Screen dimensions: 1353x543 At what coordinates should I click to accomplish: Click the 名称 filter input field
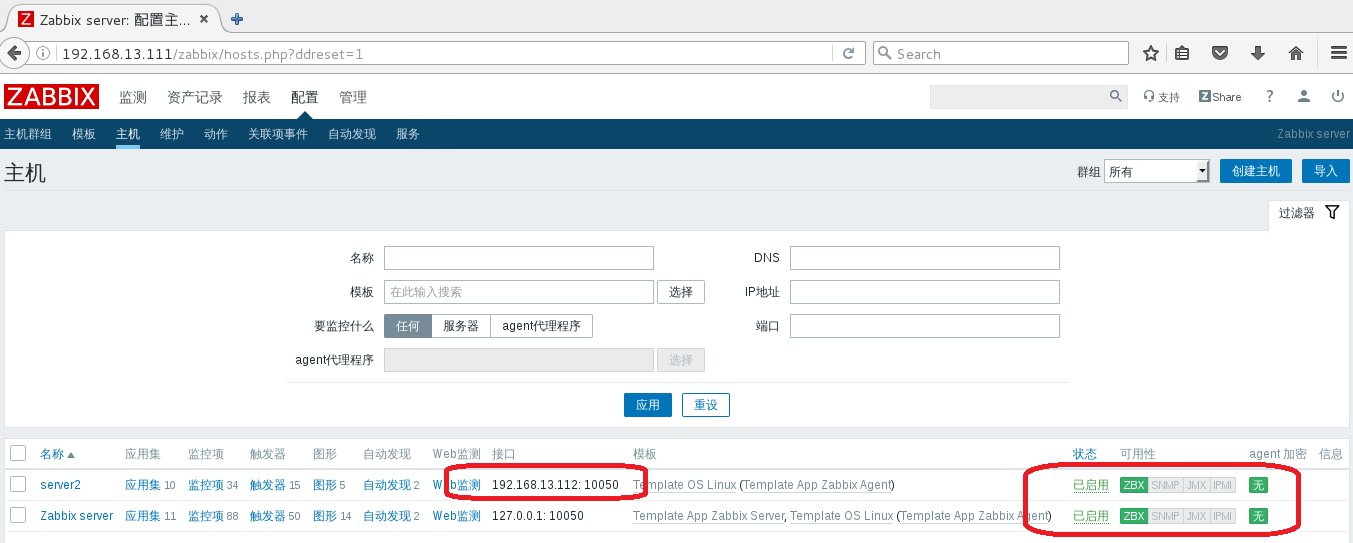519,258
